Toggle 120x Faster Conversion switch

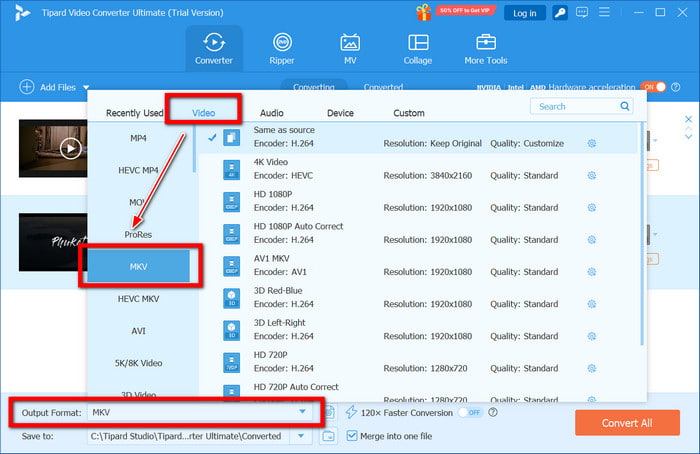click(468, 412)
